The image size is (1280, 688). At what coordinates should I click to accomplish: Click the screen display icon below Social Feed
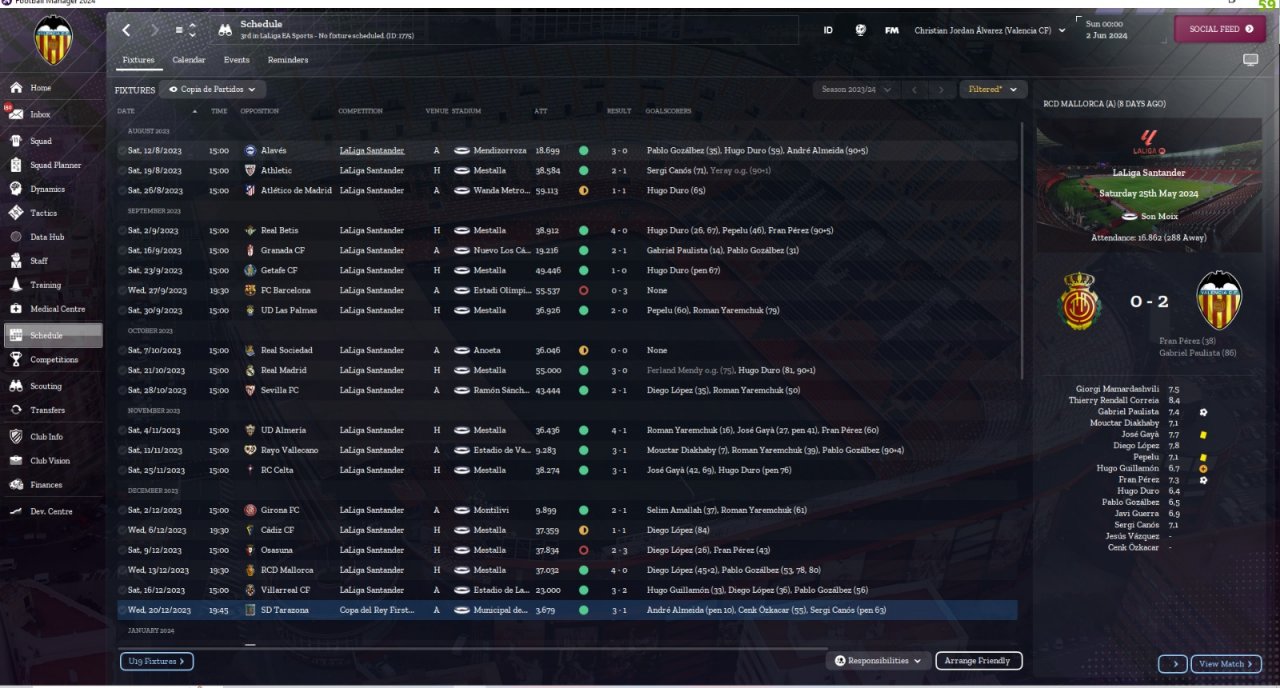click(x=1250, y=60)
